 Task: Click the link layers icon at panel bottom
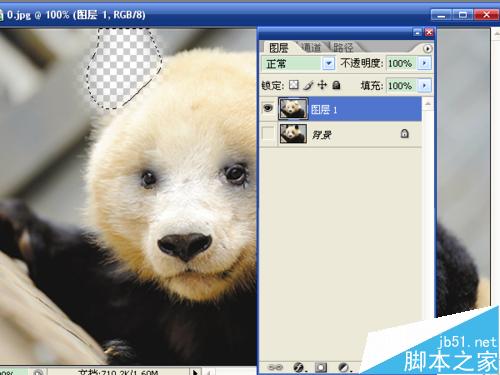(x=275, y=367)
